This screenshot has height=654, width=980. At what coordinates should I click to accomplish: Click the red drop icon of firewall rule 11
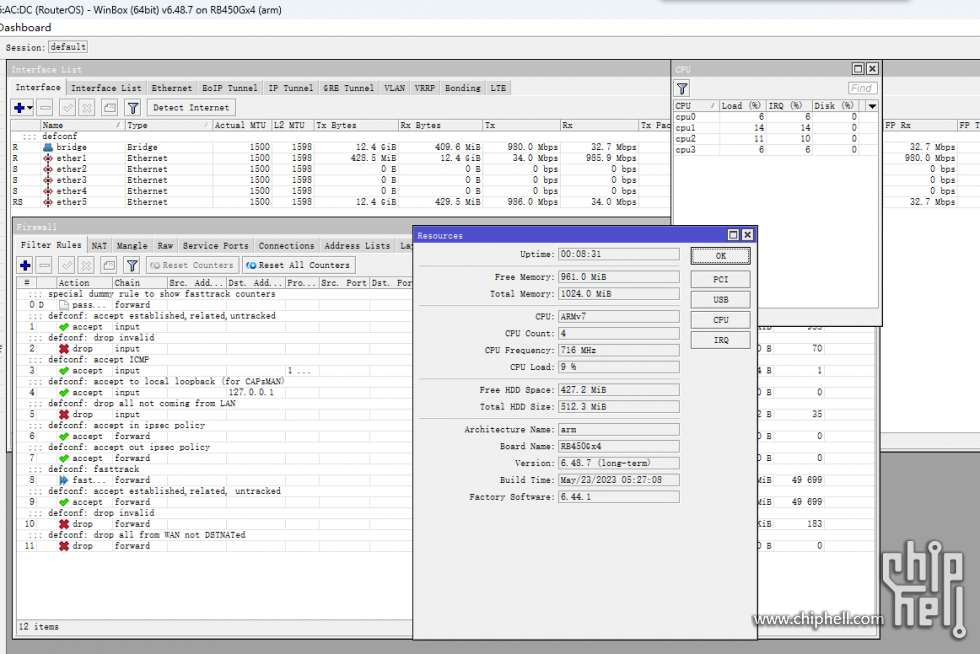click(64, 546)
